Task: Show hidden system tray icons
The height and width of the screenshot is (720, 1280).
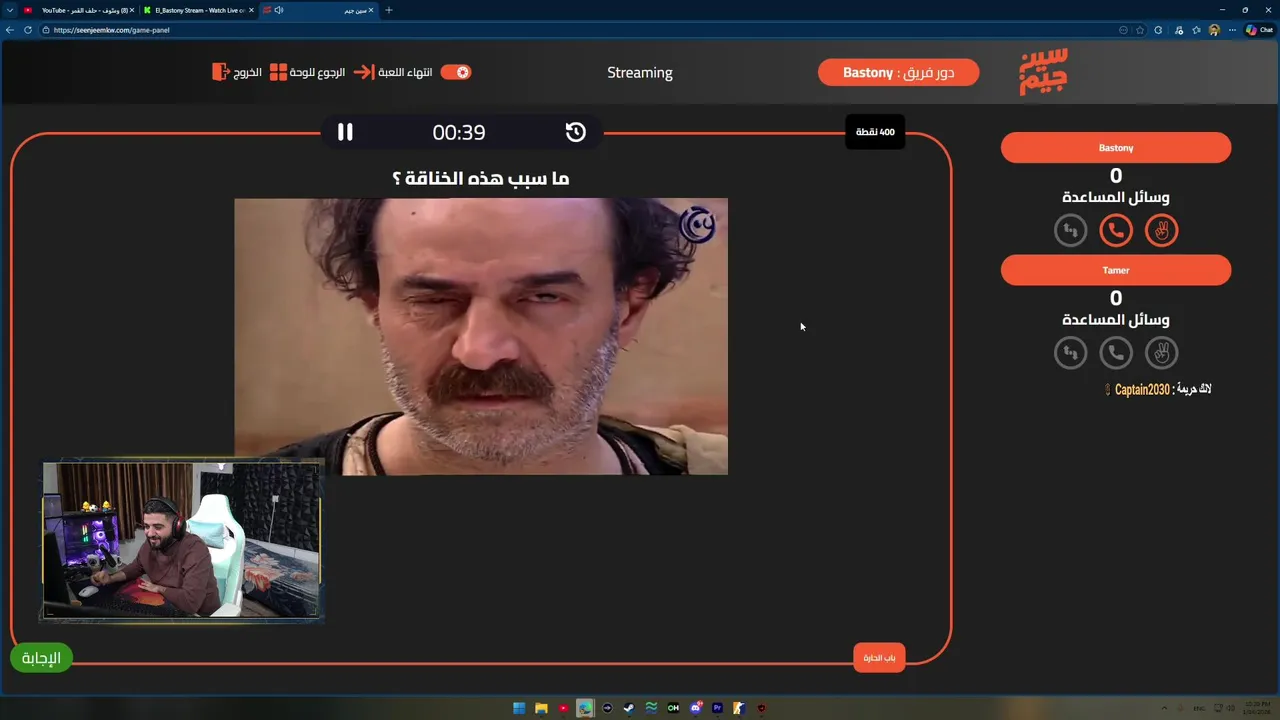Action: (x=1163, y=708)
